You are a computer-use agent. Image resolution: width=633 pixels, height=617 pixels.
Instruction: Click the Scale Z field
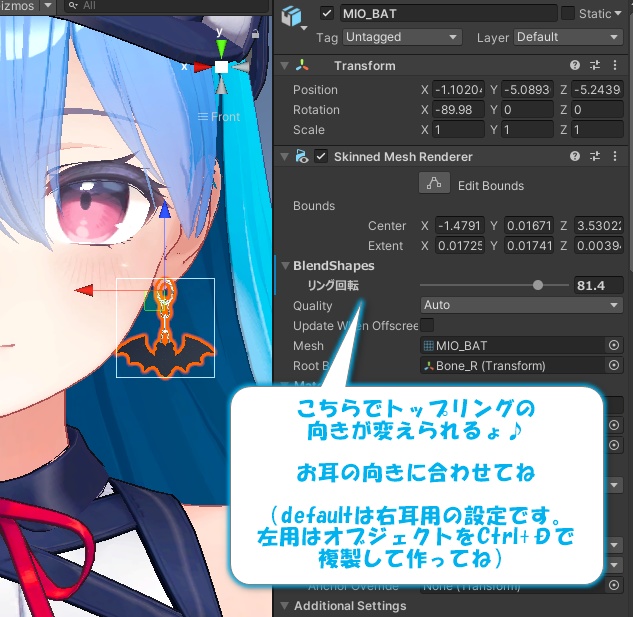(x=597, y=130)
